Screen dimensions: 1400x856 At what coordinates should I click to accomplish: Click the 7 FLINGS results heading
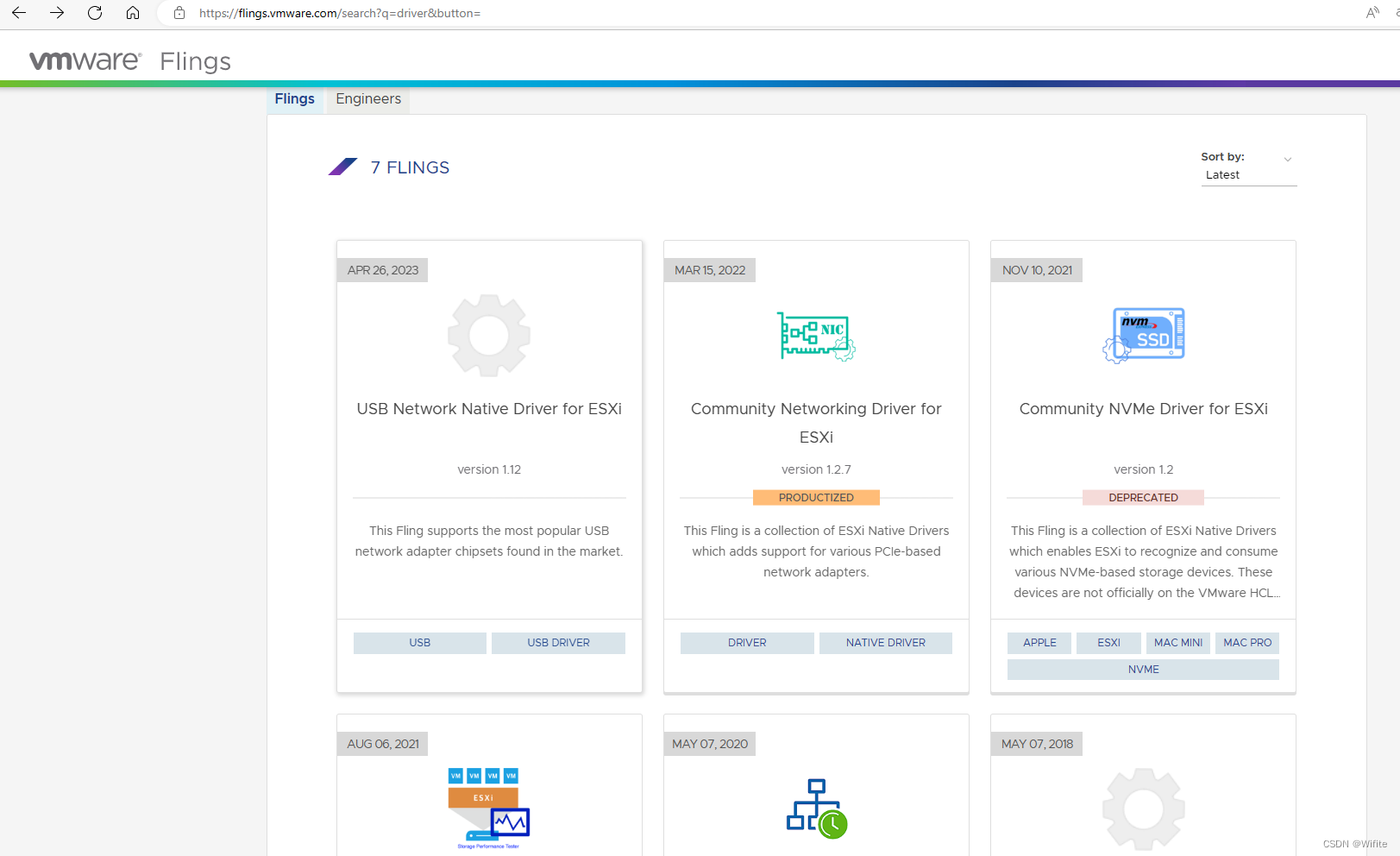pos(410,167)
